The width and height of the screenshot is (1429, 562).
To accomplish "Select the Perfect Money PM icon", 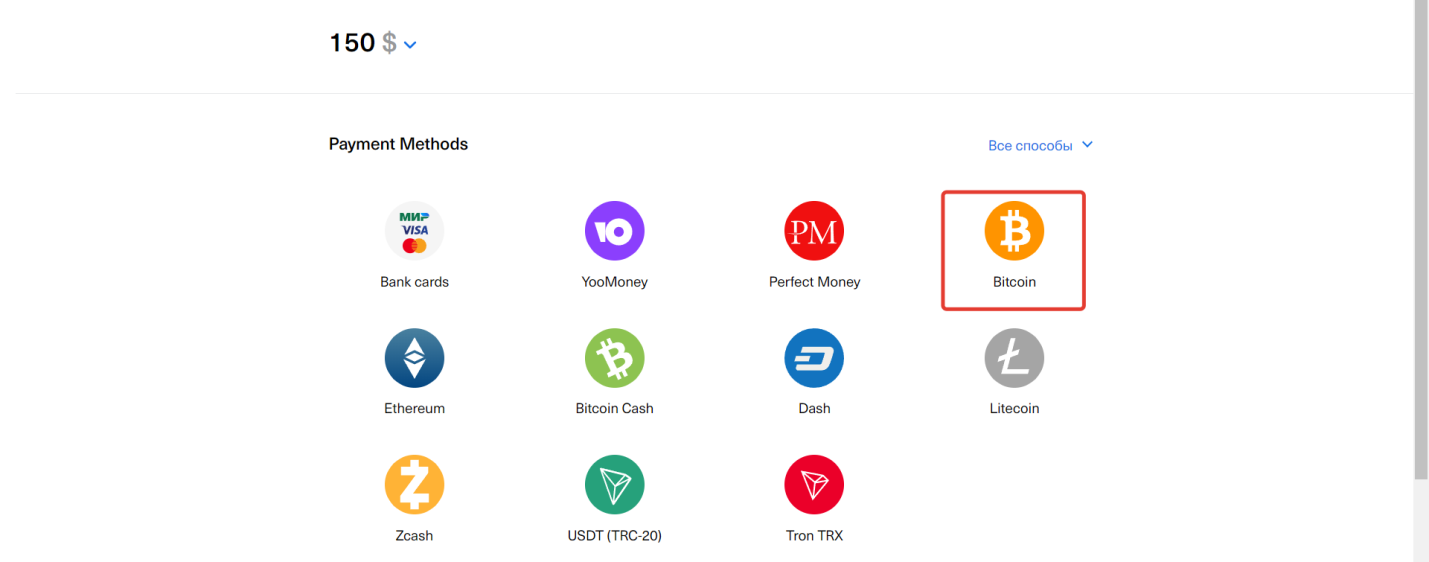I will (x=814, y=231).
